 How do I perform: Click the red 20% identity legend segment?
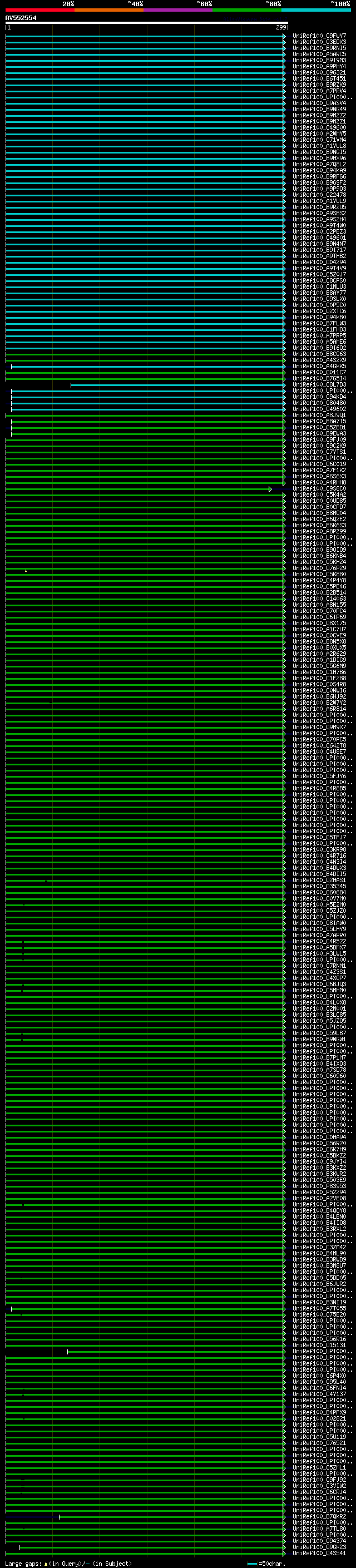[39, 10]
